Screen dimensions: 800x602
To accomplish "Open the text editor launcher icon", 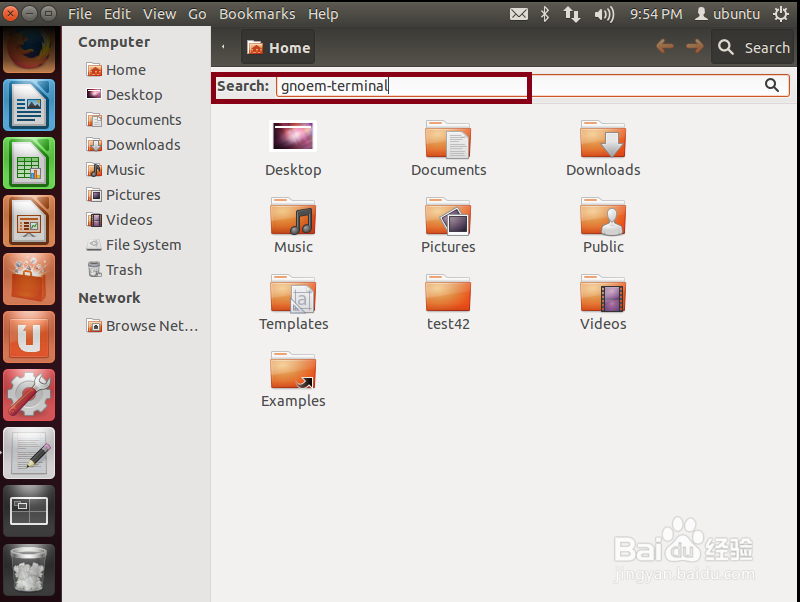I will coord(29,454).
